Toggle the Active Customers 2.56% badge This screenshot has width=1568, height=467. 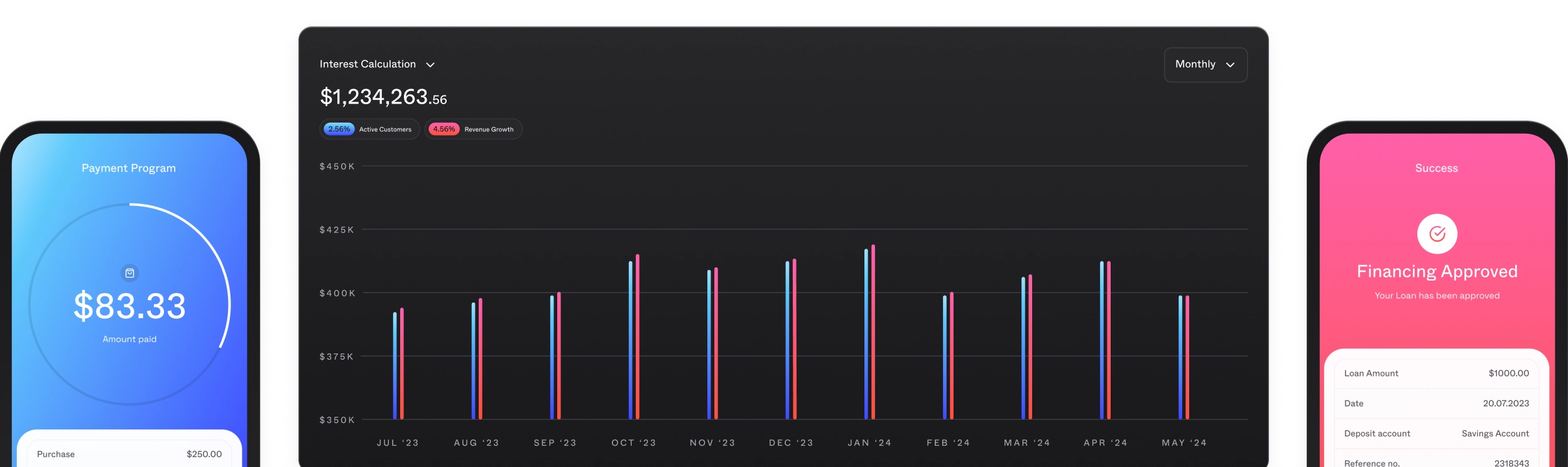(x=369, y=129)
